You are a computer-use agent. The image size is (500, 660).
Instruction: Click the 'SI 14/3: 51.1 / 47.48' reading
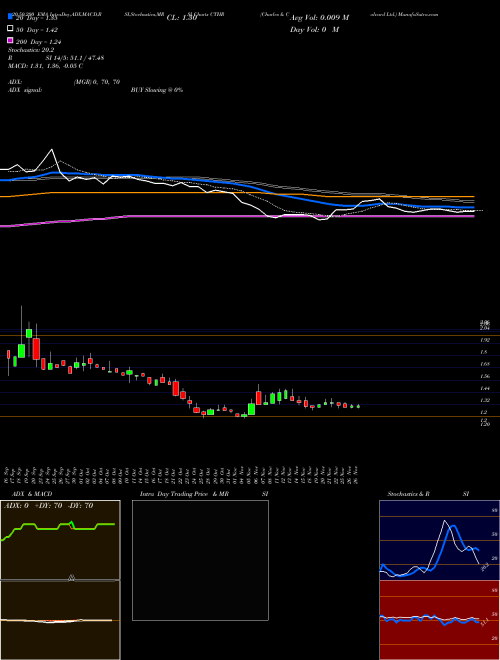pos(75,58)
